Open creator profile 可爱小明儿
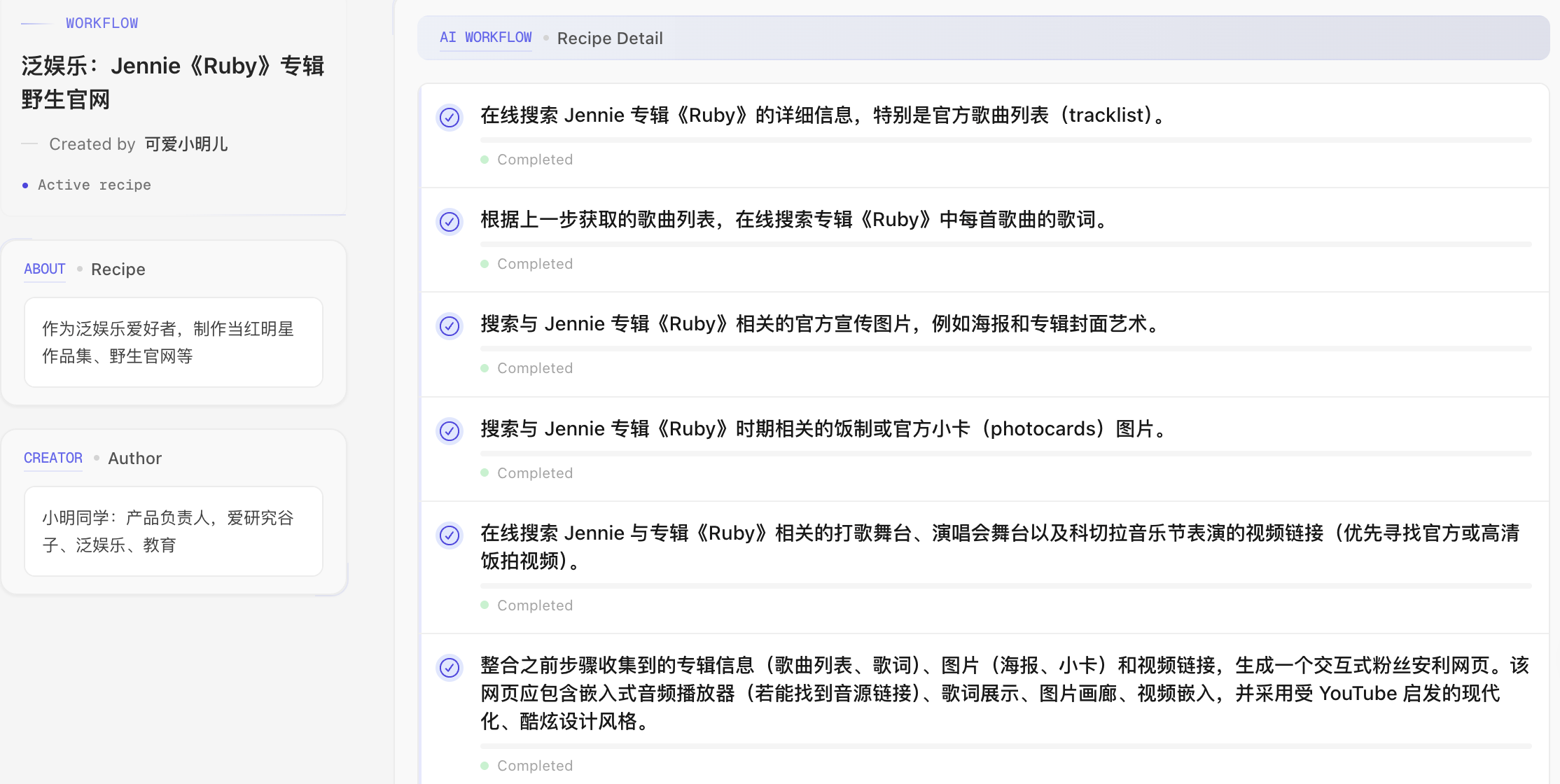1560x784 pixels. click(x=186, y=144)
